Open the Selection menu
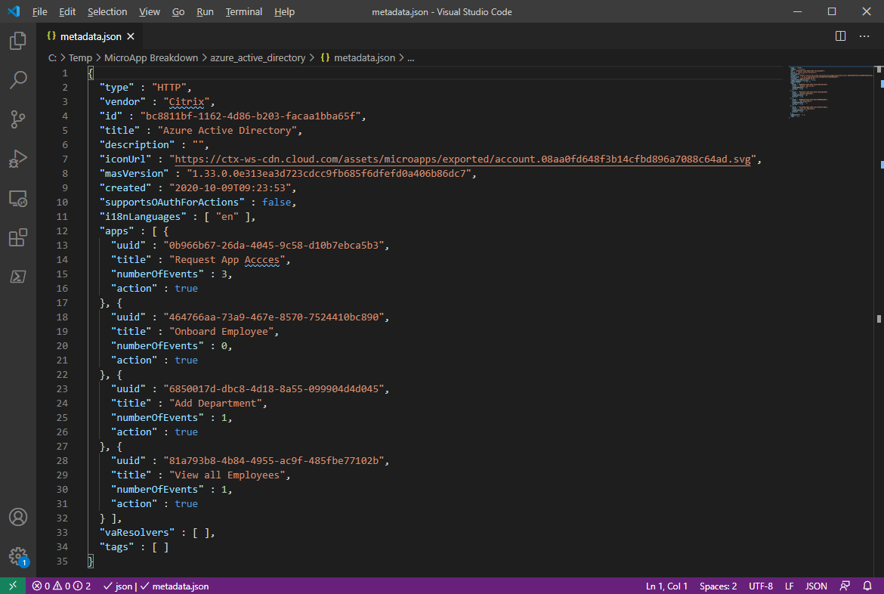This screenshot has width=884, height=594. coord(107,12)
